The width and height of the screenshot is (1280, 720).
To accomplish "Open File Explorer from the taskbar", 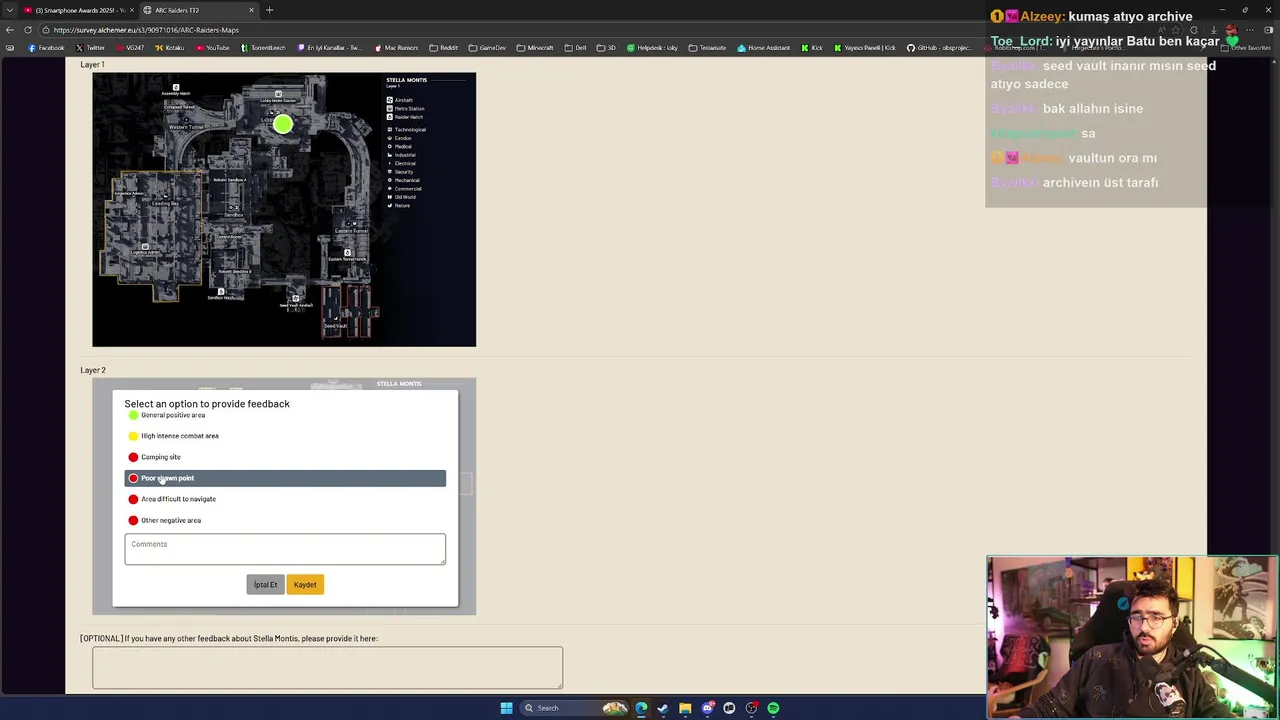I will point(685,708).
